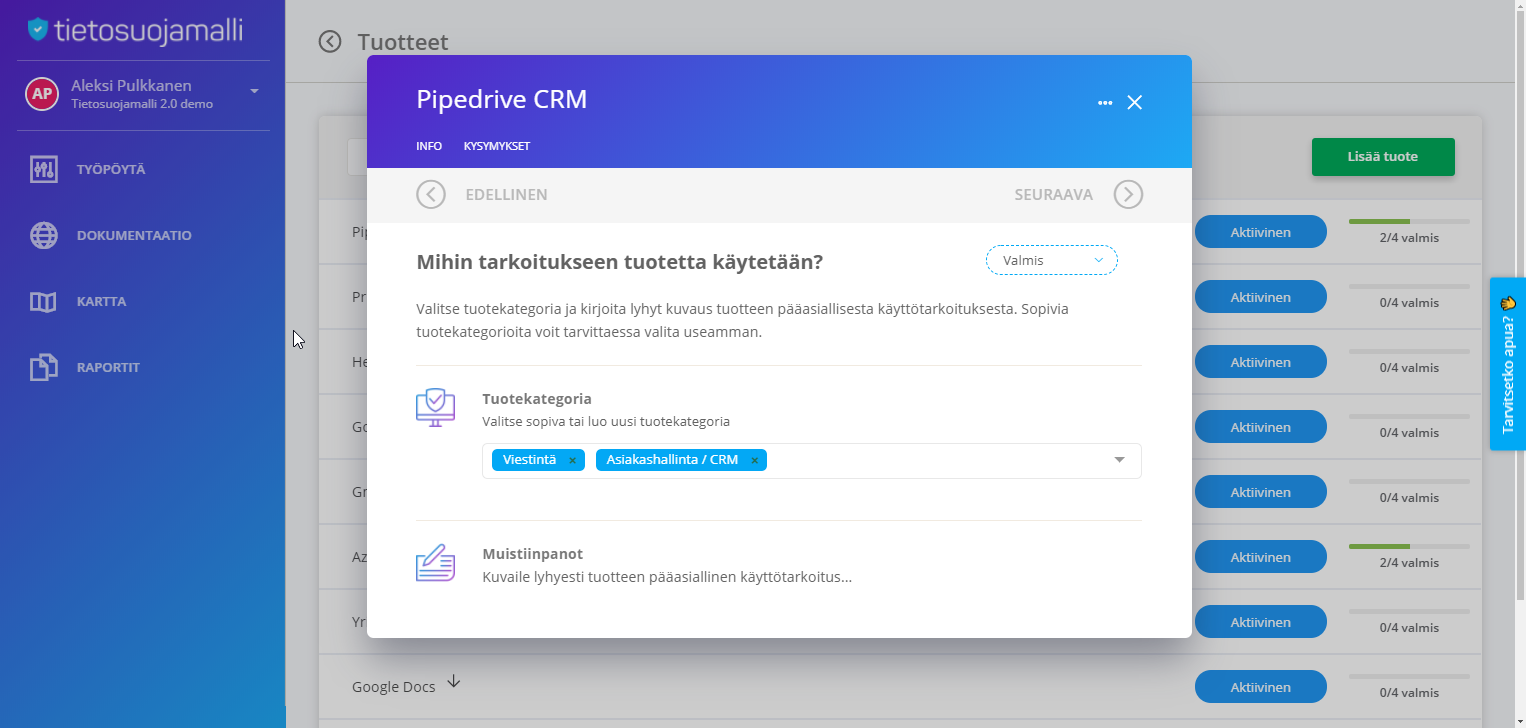Screen dimensions: 1526x728
Task: Select TYÖPÖYTÄ in the sidebar
Action: coord(111,169)
